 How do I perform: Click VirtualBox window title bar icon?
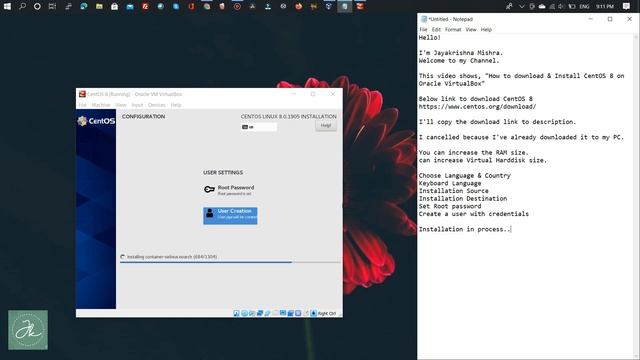[82, 94]
